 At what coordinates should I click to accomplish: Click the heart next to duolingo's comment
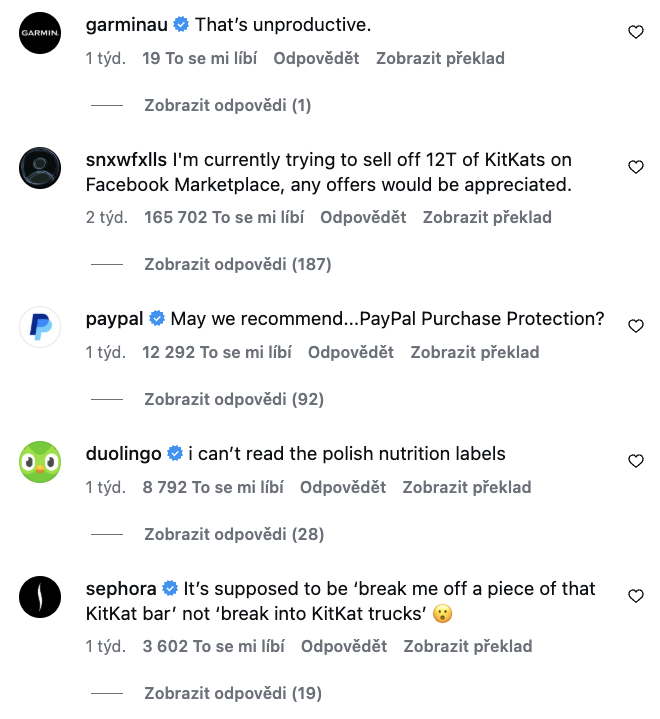[635, 461]
